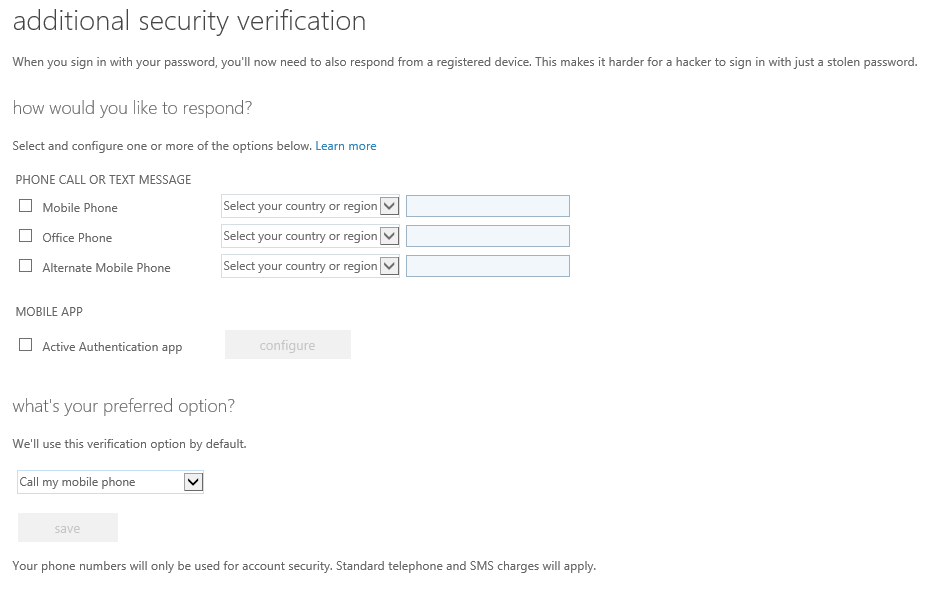
Task: Select the Alternate Mobile Phone number field
Action: (x=487, y=267)
